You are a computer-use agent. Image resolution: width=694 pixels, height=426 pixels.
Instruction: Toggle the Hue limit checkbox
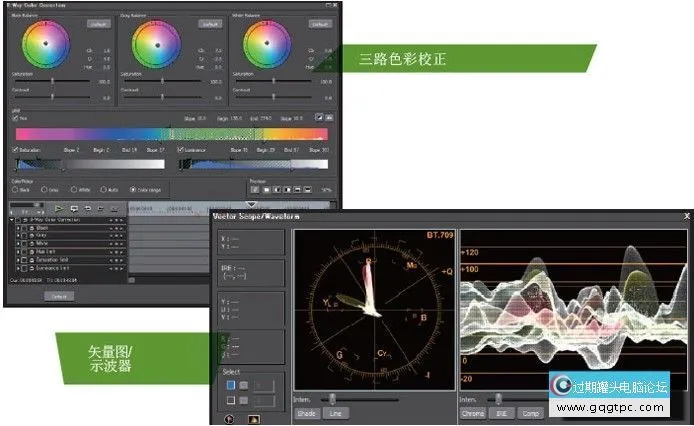click(x=17, y=117)
